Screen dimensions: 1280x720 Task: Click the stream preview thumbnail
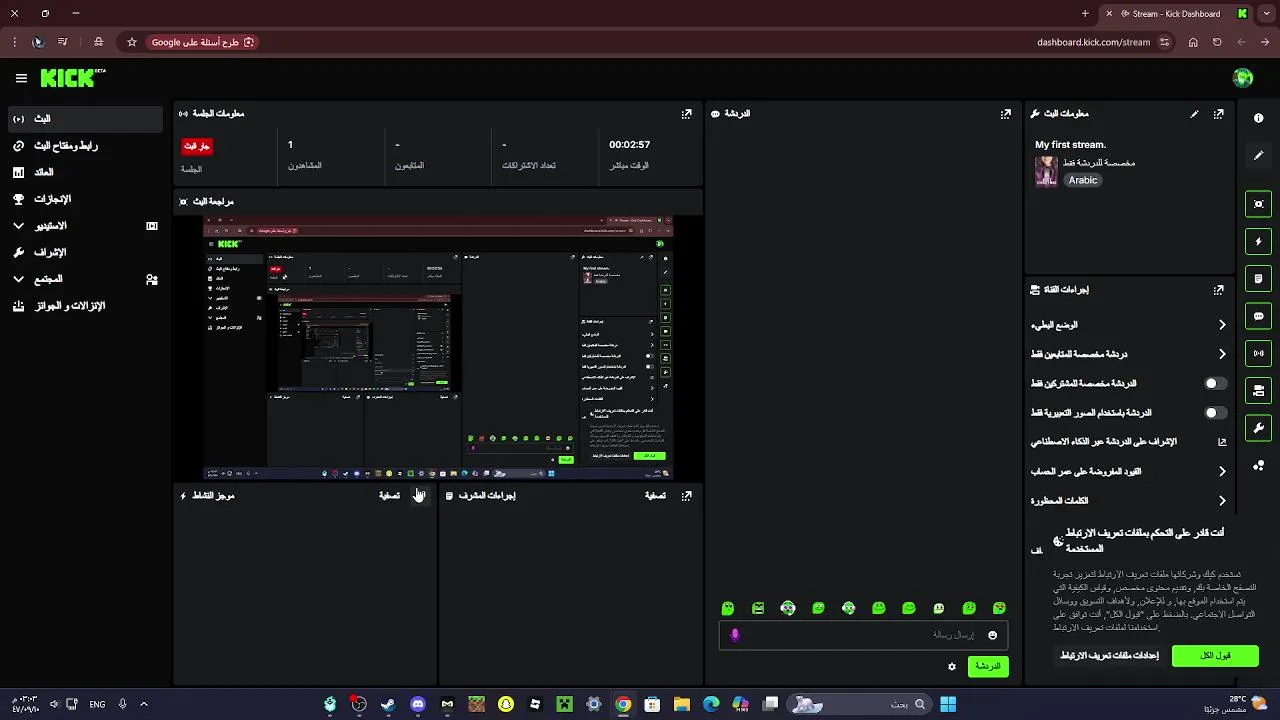click(438, 347)
